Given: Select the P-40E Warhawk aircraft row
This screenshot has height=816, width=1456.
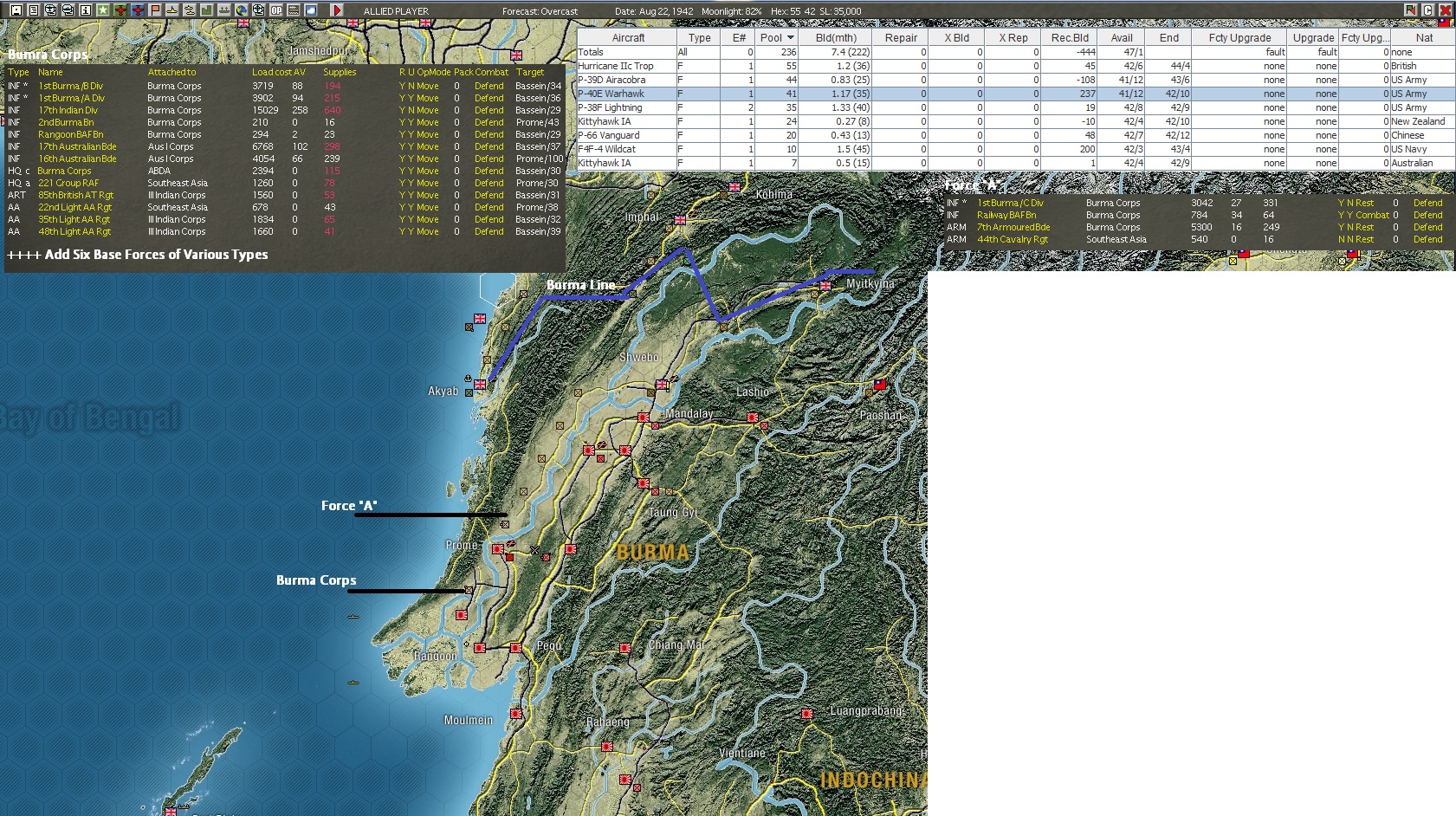Looking at the screenshot, I should tap(1016, 94).
